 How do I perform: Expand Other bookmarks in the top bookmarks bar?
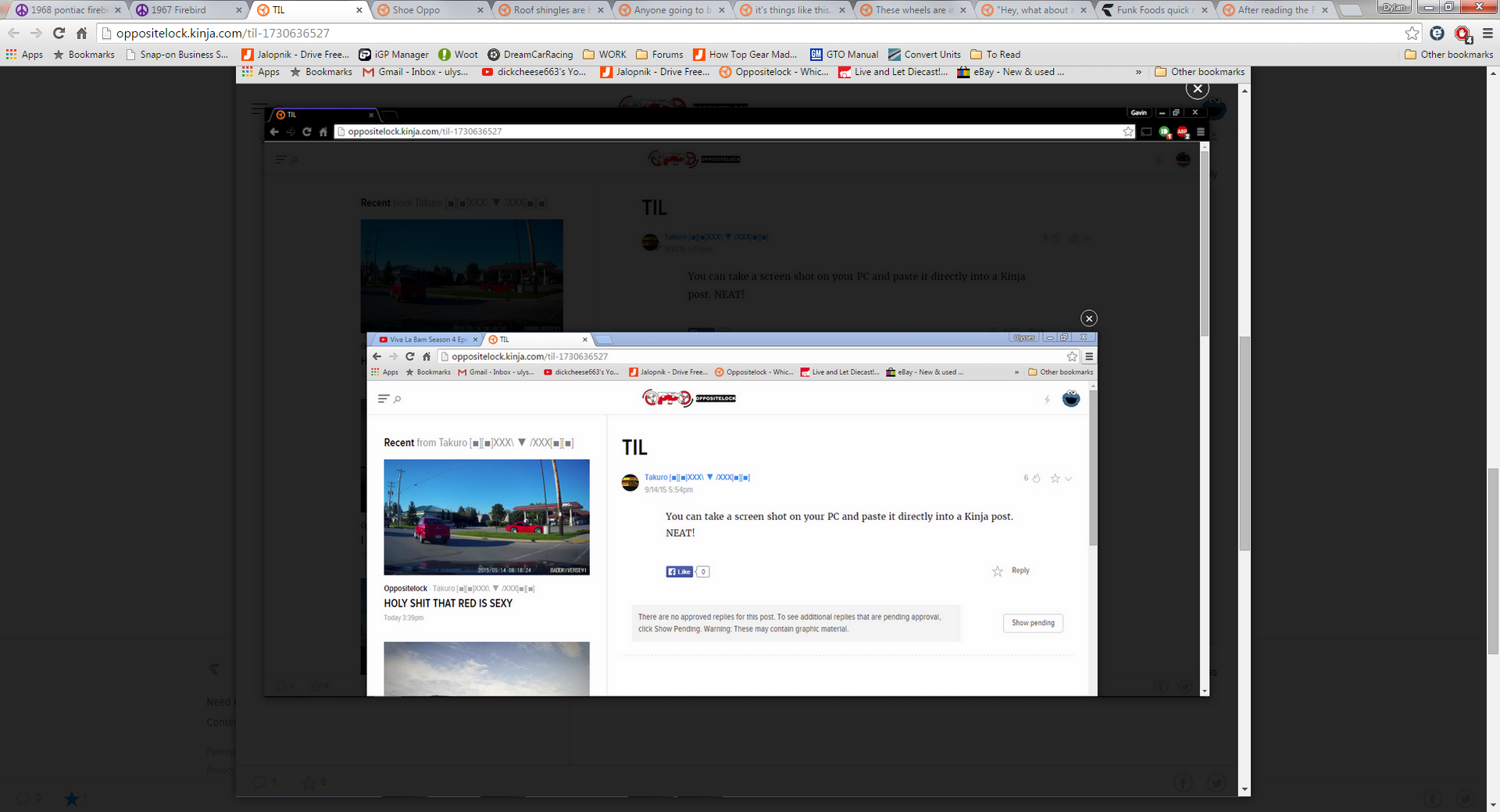(x=1448, y=55)
